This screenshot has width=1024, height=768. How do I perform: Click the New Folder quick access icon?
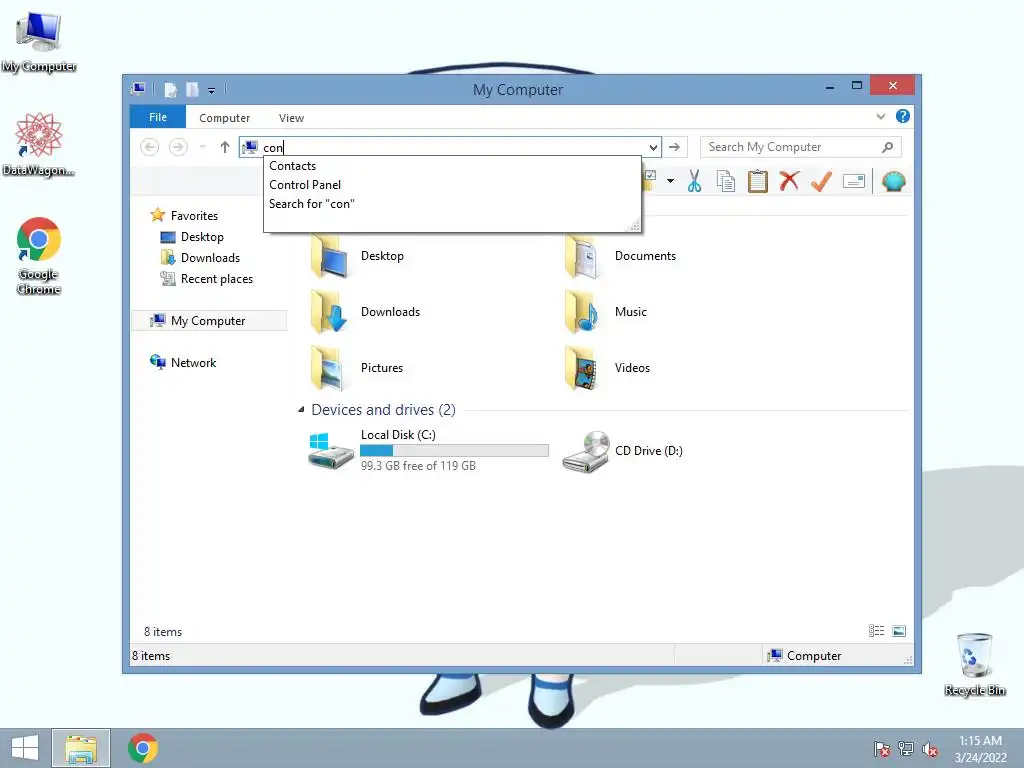click(x=192, y=89)
